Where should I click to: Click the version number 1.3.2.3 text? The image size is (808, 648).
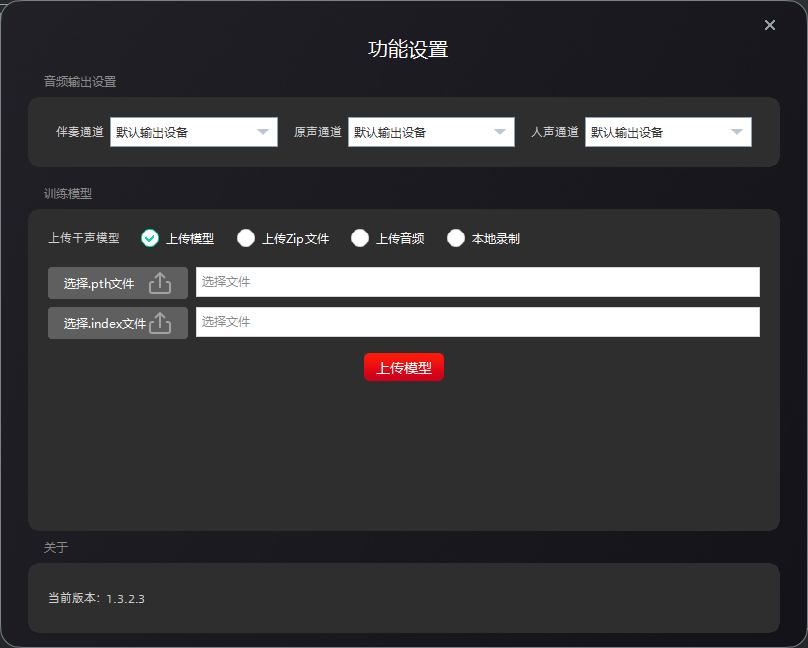click(126, 598)
